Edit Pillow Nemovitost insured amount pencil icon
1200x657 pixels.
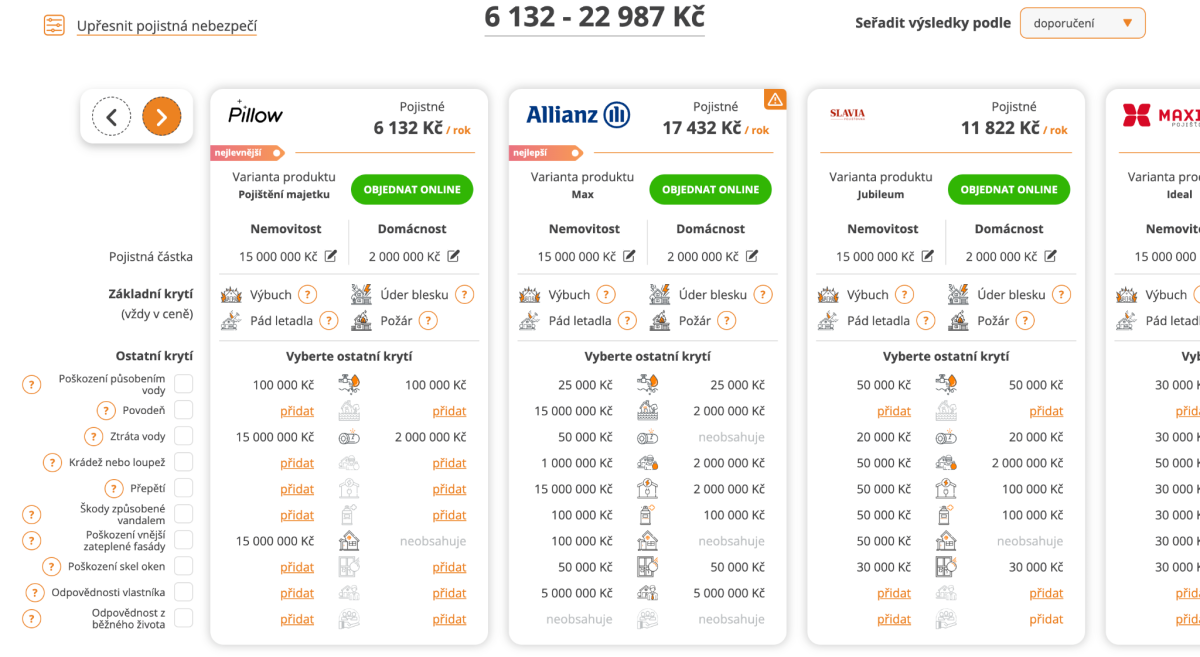(331, 257)
